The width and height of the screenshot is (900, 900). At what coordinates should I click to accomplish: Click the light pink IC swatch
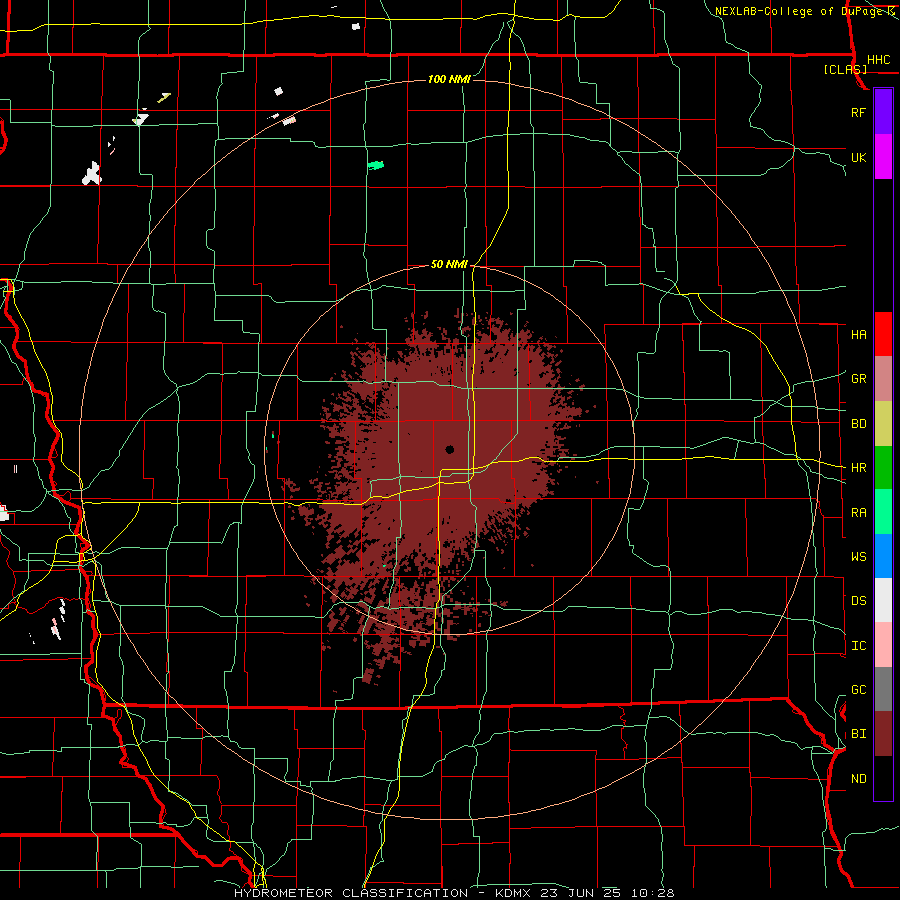pyautogui.click(x=883, y=645)
